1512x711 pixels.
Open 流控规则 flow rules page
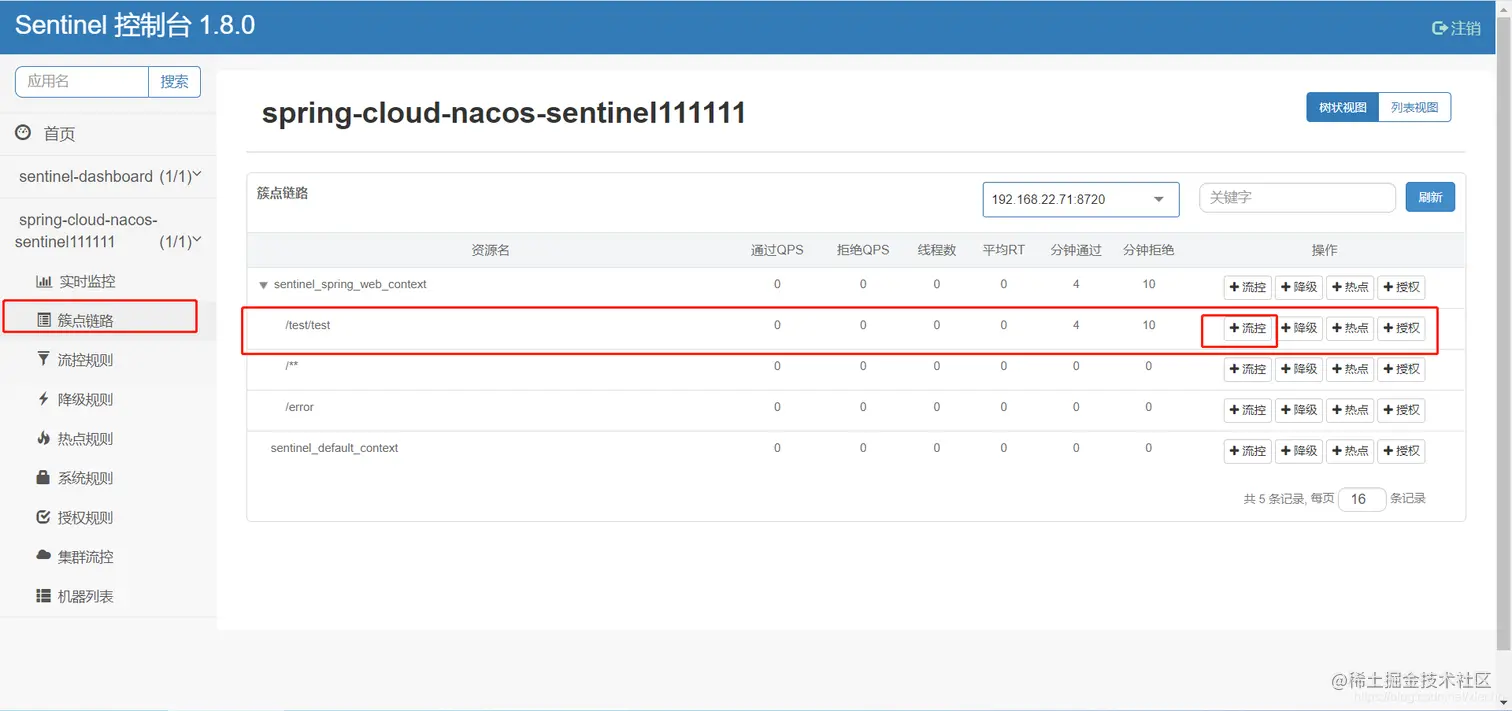click(x=85, y=360)
